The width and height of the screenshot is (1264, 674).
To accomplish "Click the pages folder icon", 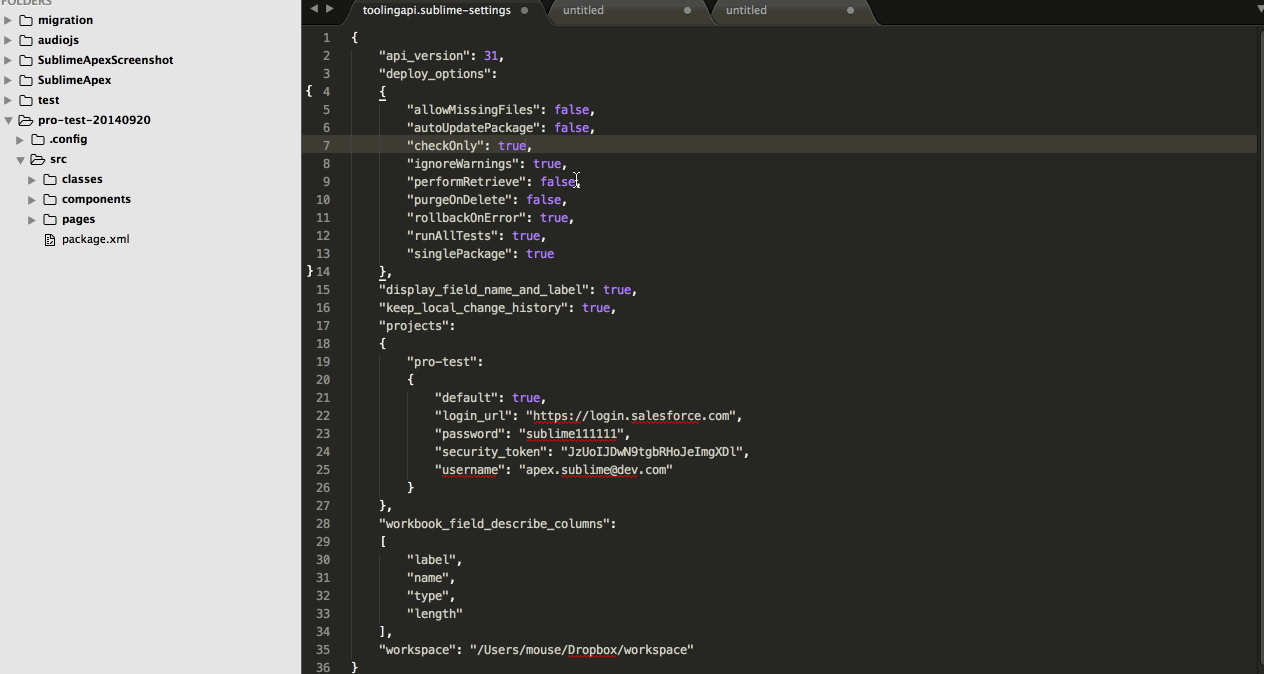I will [x=49, y=219].
